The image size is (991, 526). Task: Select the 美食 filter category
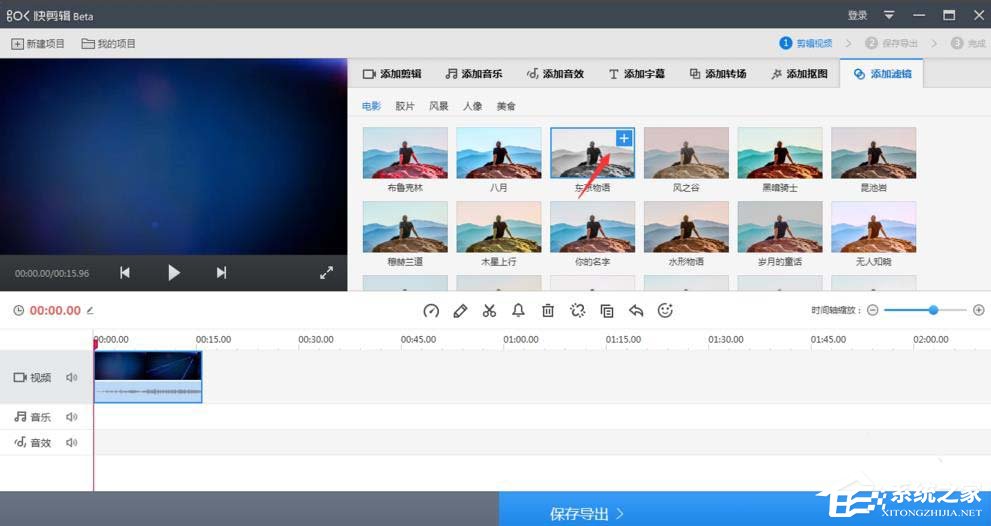[506, 106]
